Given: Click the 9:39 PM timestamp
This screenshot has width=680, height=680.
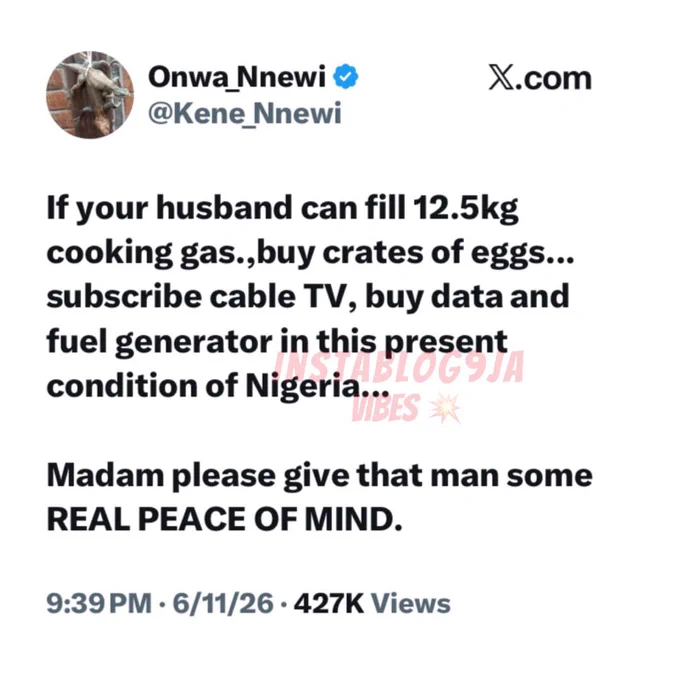Looking at the screenshot, I should tap(99, 603).
